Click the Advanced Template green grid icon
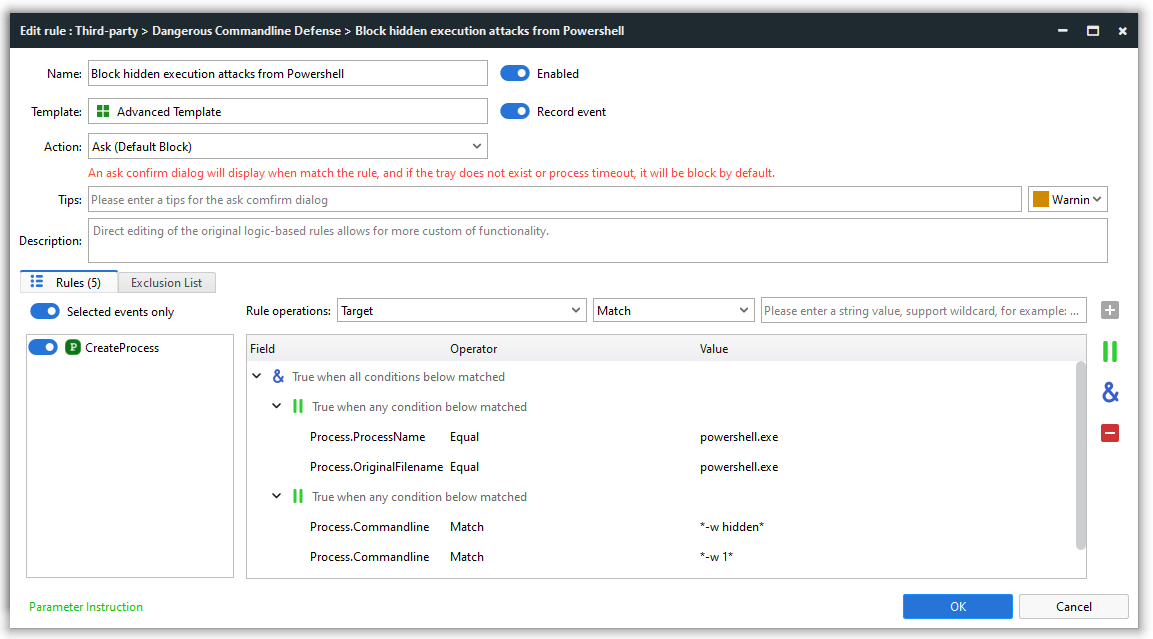This screenshot has width=1153, height=639. click(103, 112)
